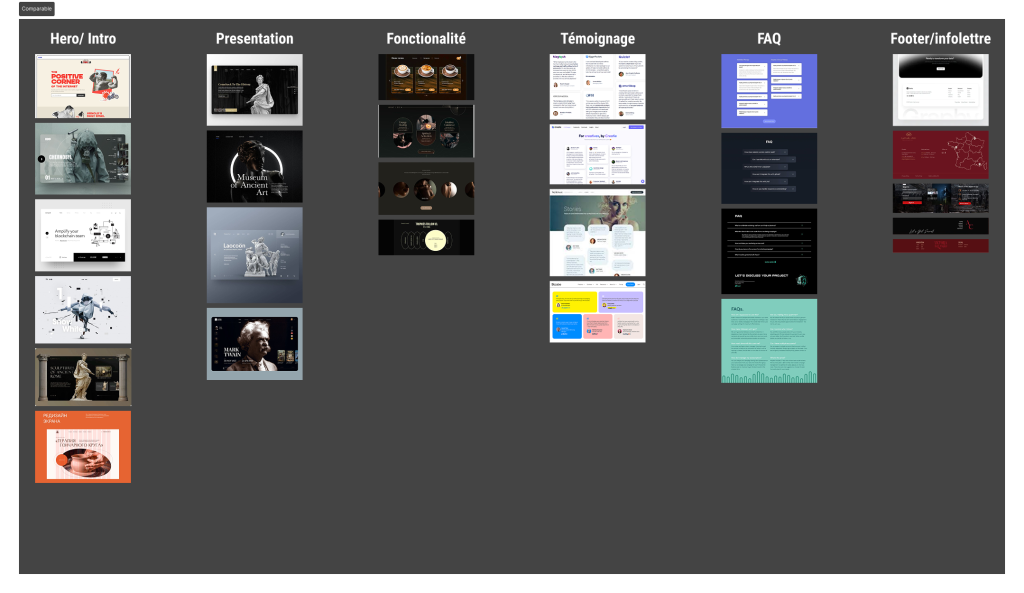
Task: Click the FAQ heading text
Action: click(768, 39)
